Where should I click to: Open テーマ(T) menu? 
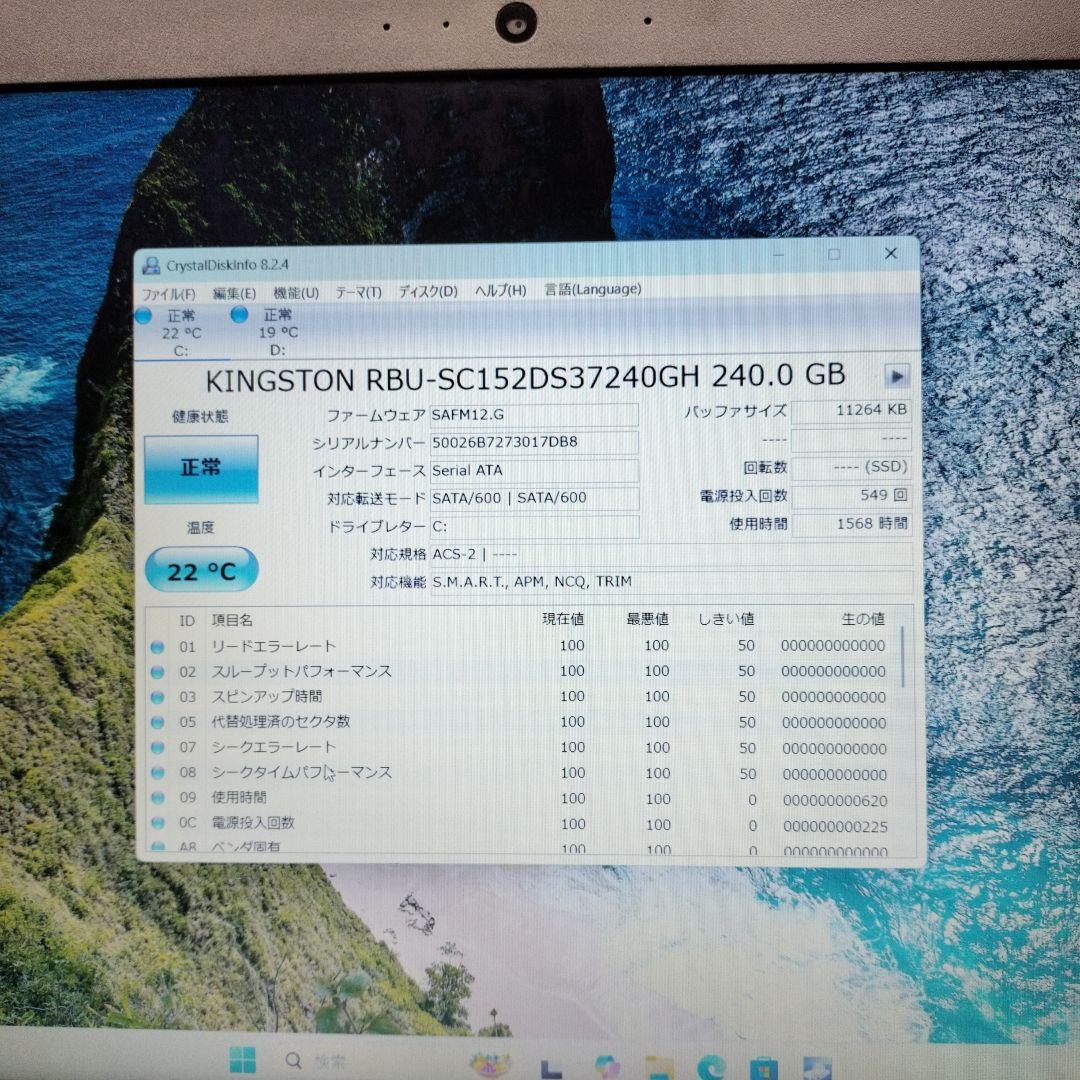pos(358,293)
